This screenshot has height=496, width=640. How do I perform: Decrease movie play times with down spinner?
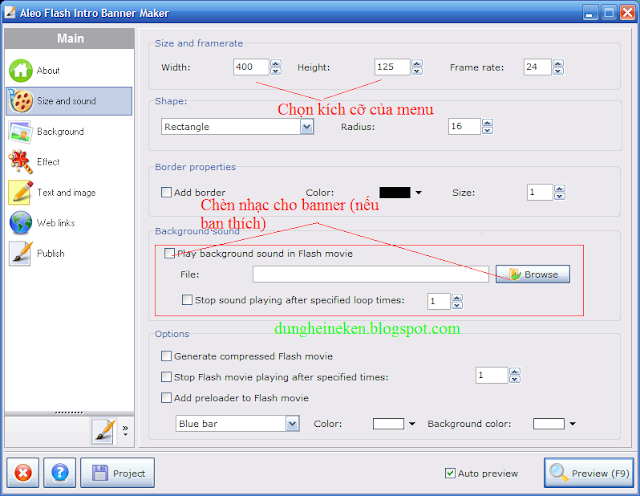(515, 379)
